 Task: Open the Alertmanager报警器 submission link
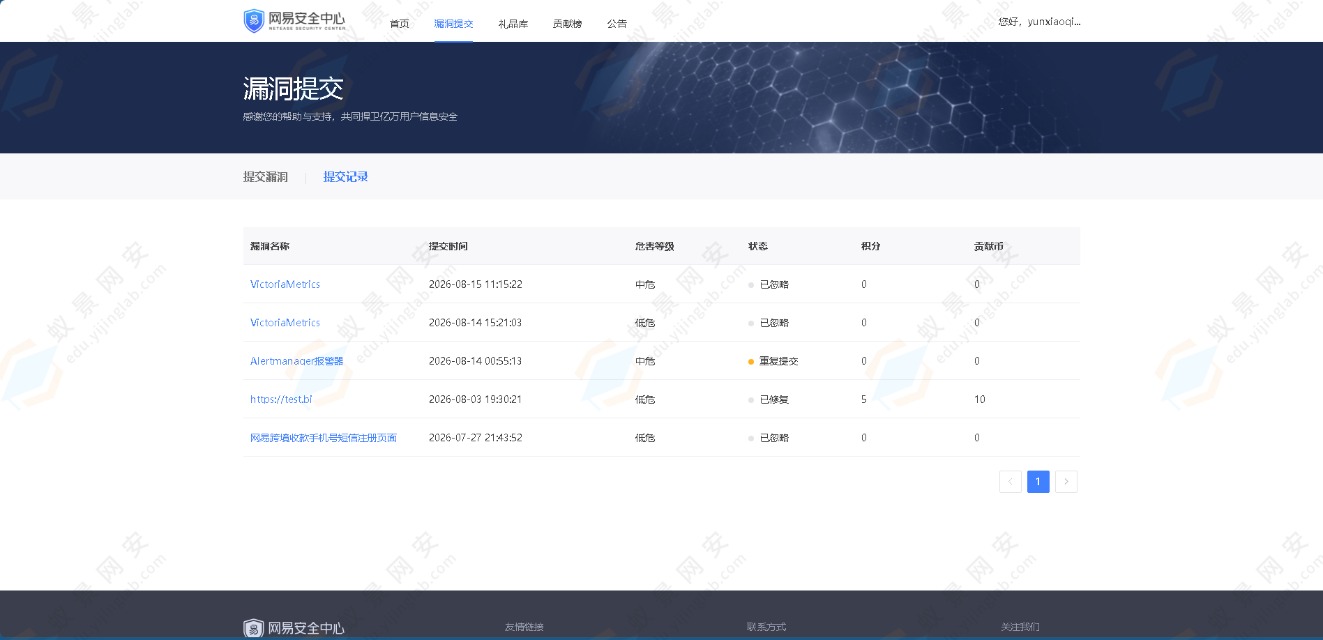(x=297, y=361)
